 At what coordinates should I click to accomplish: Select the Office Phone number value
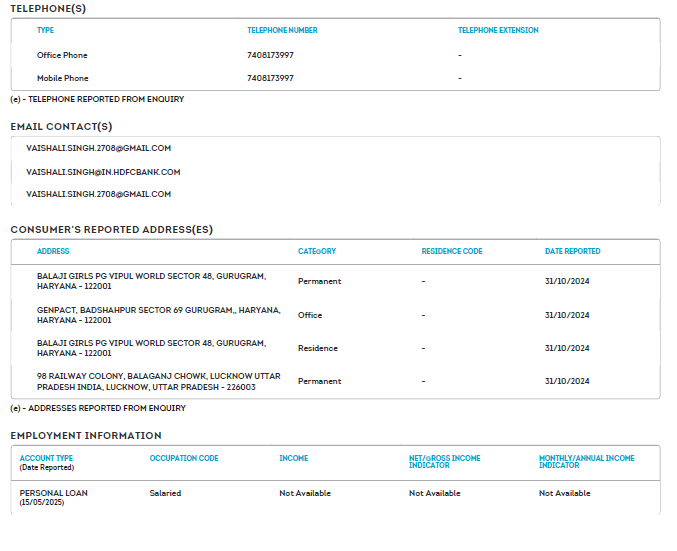(270, 55)
